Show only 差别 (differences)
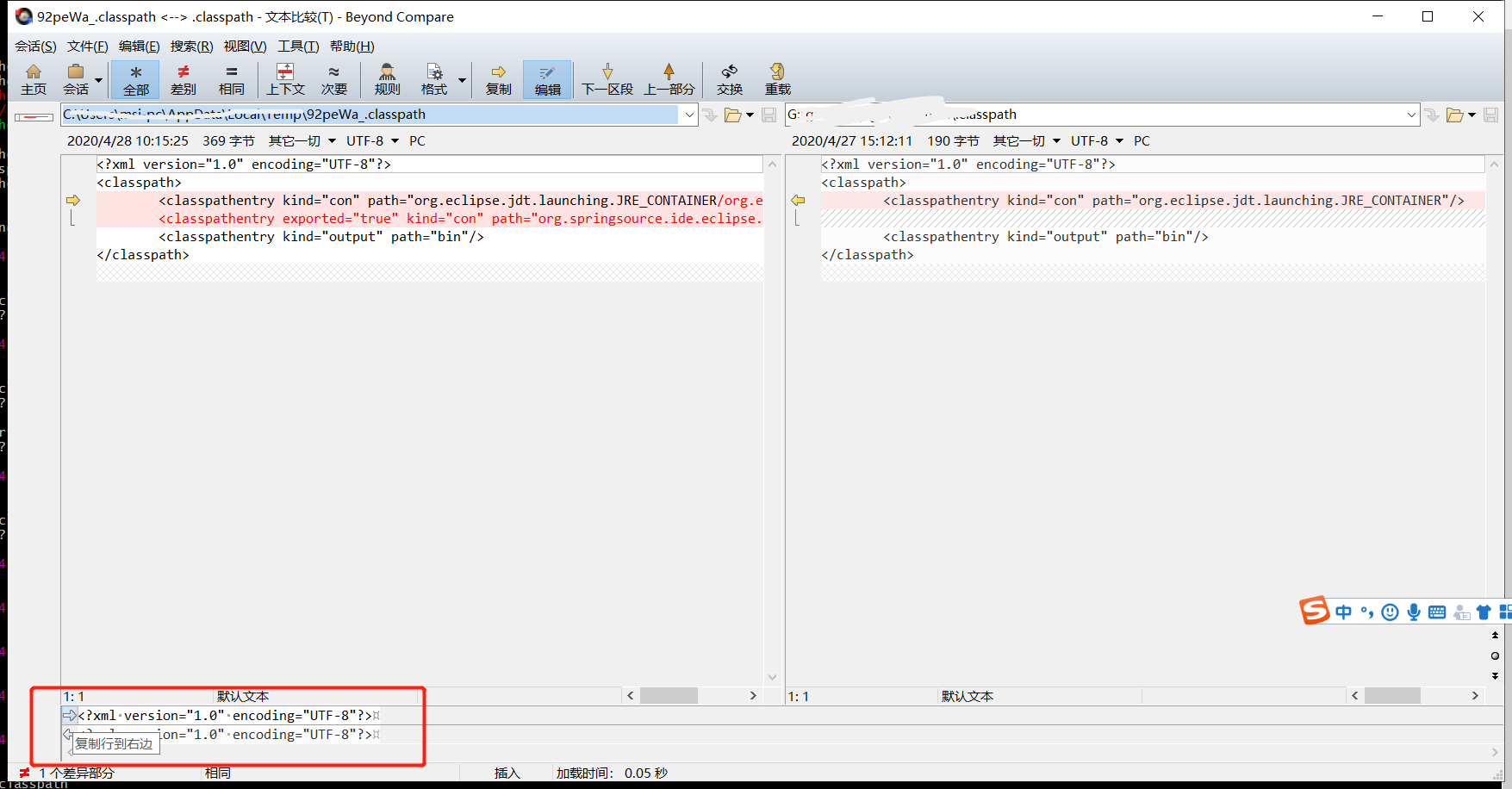 point(183,79)
